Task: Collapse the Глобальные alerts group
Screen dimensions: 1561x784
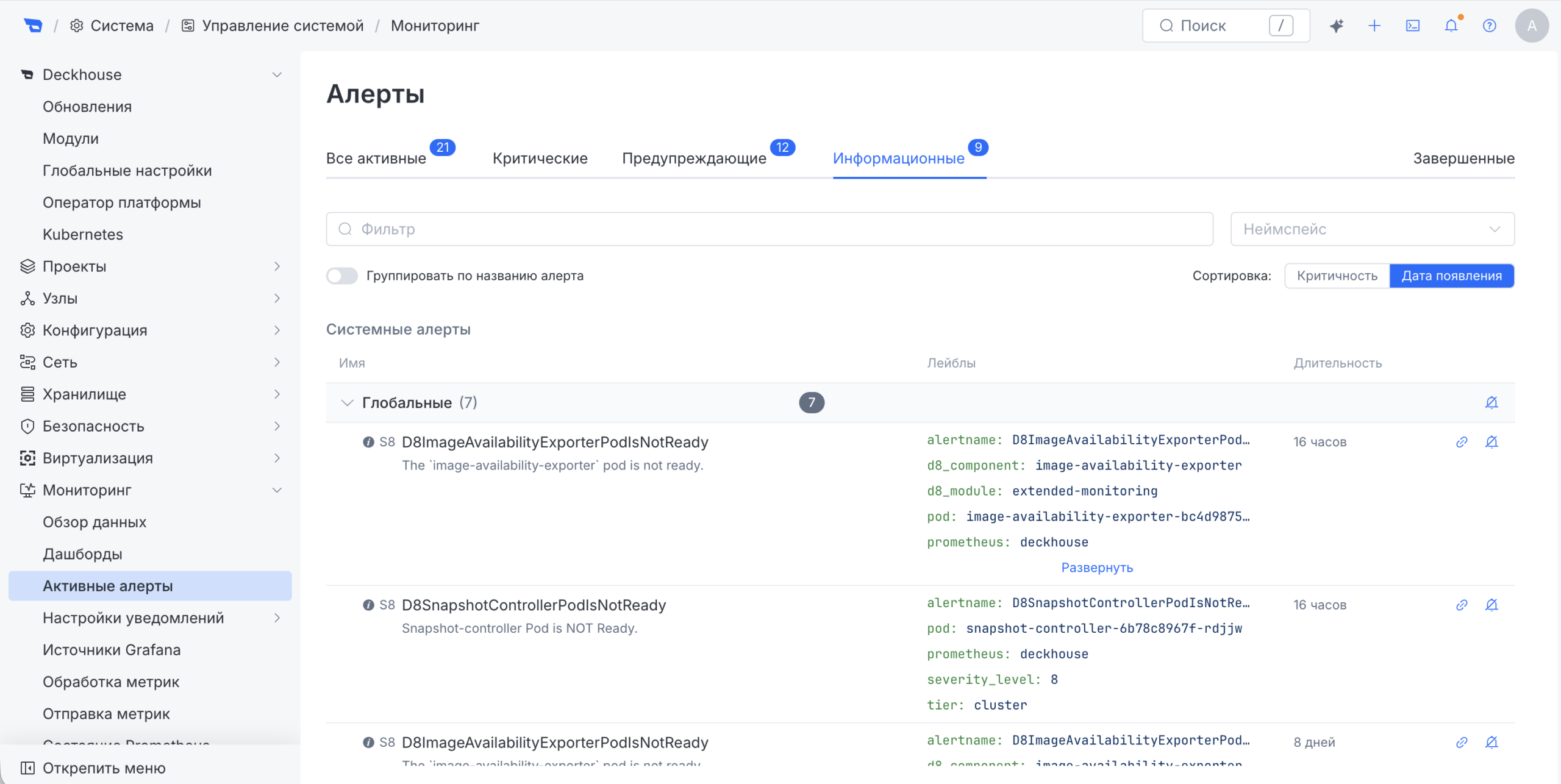Action: click(x=347, y=402)
